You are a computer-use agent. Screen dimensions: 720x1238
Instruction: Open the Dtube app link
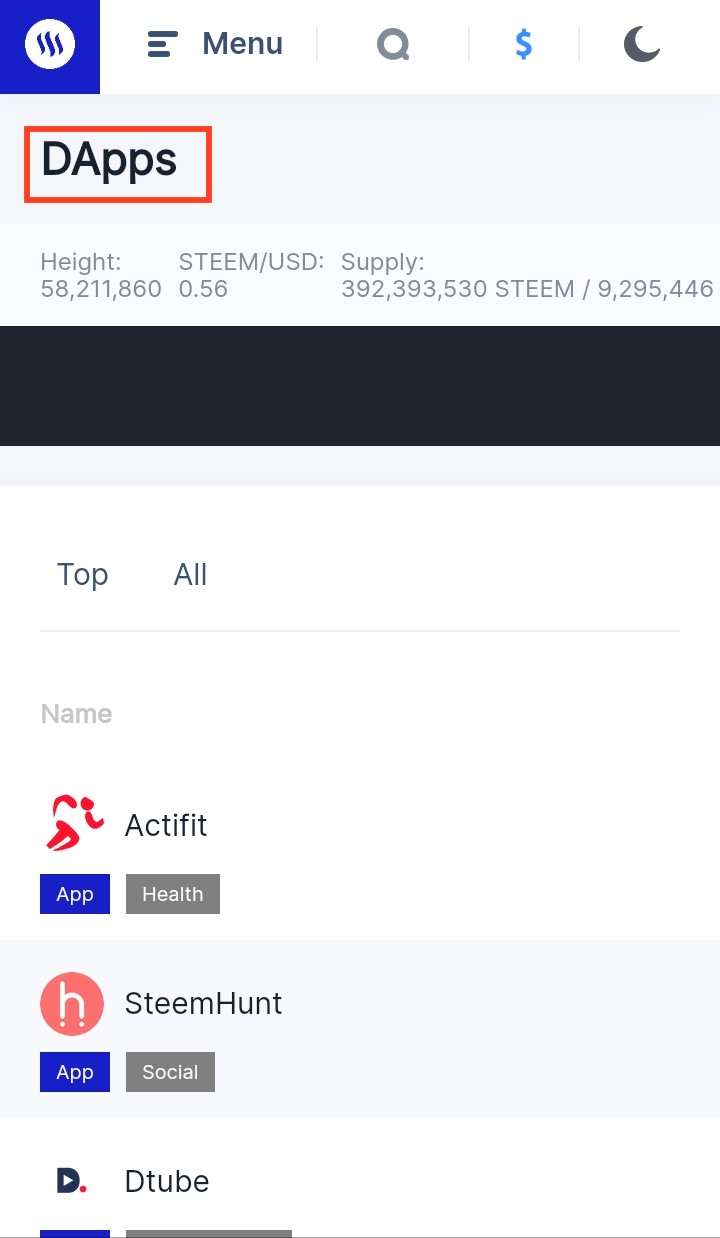[167, 1181]
